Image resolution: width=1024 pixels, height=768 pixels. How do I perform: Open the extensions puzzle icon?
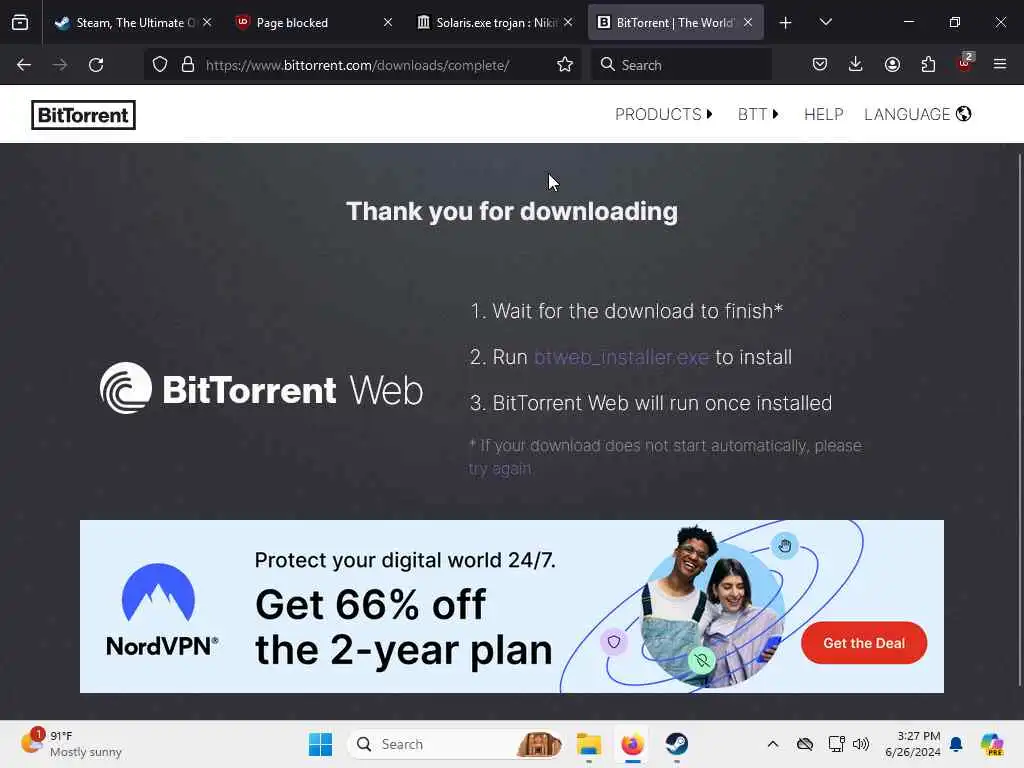point(928,64)
